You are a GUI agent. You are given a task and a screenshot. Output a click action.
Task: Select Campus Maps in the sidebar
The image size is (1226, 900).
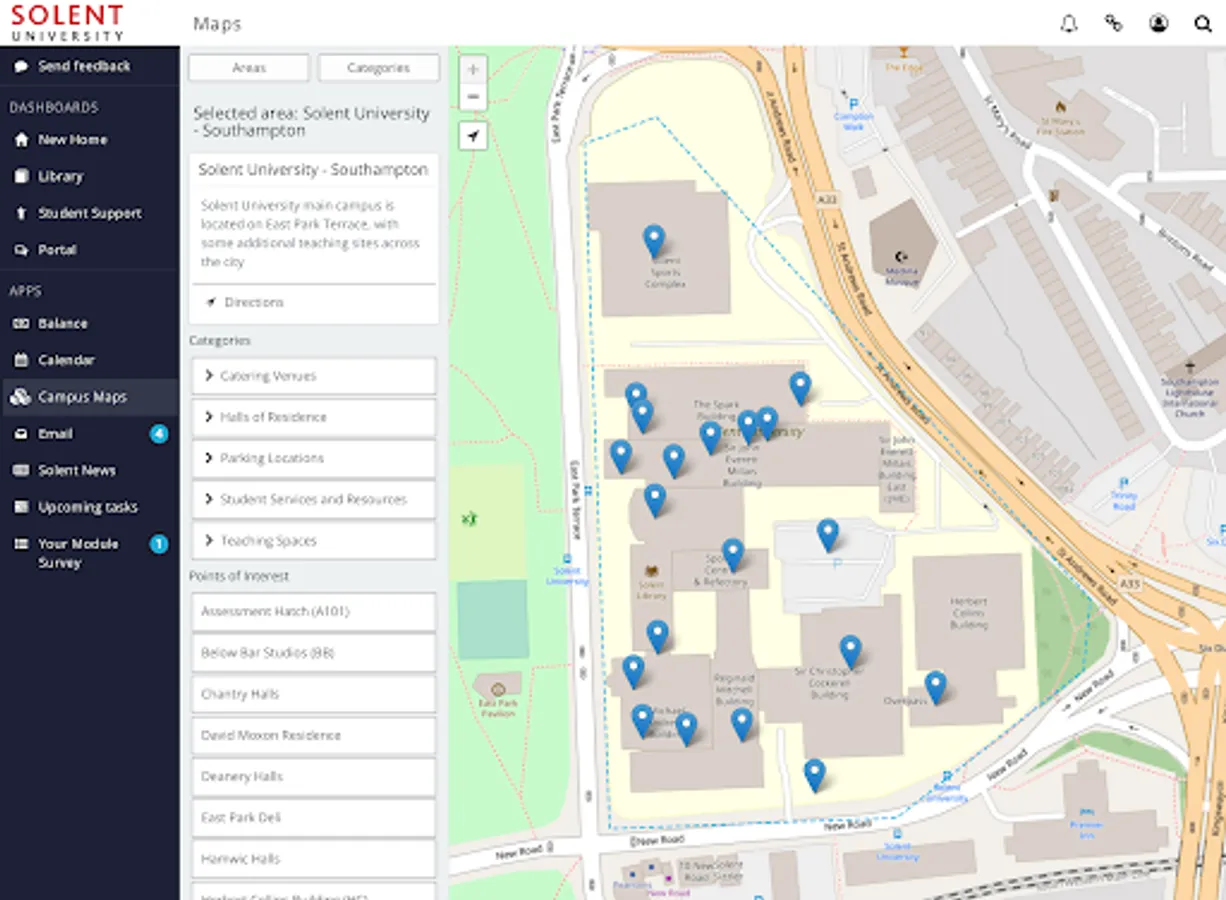90,397
